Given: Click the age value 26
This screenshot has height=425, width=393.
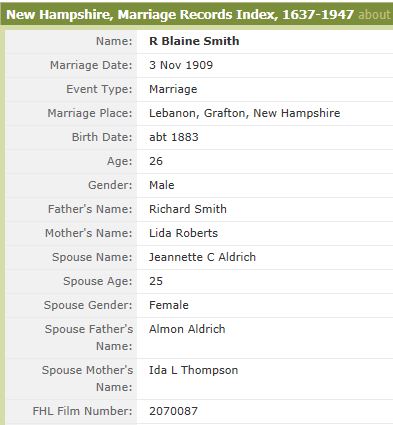Looking at the screenshot, I should coord(156,161).
